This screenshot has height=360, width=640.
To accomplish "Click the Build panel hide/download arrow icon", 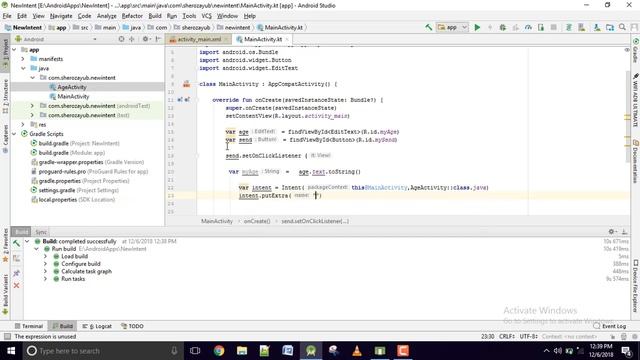I will (x=624, y=231).
